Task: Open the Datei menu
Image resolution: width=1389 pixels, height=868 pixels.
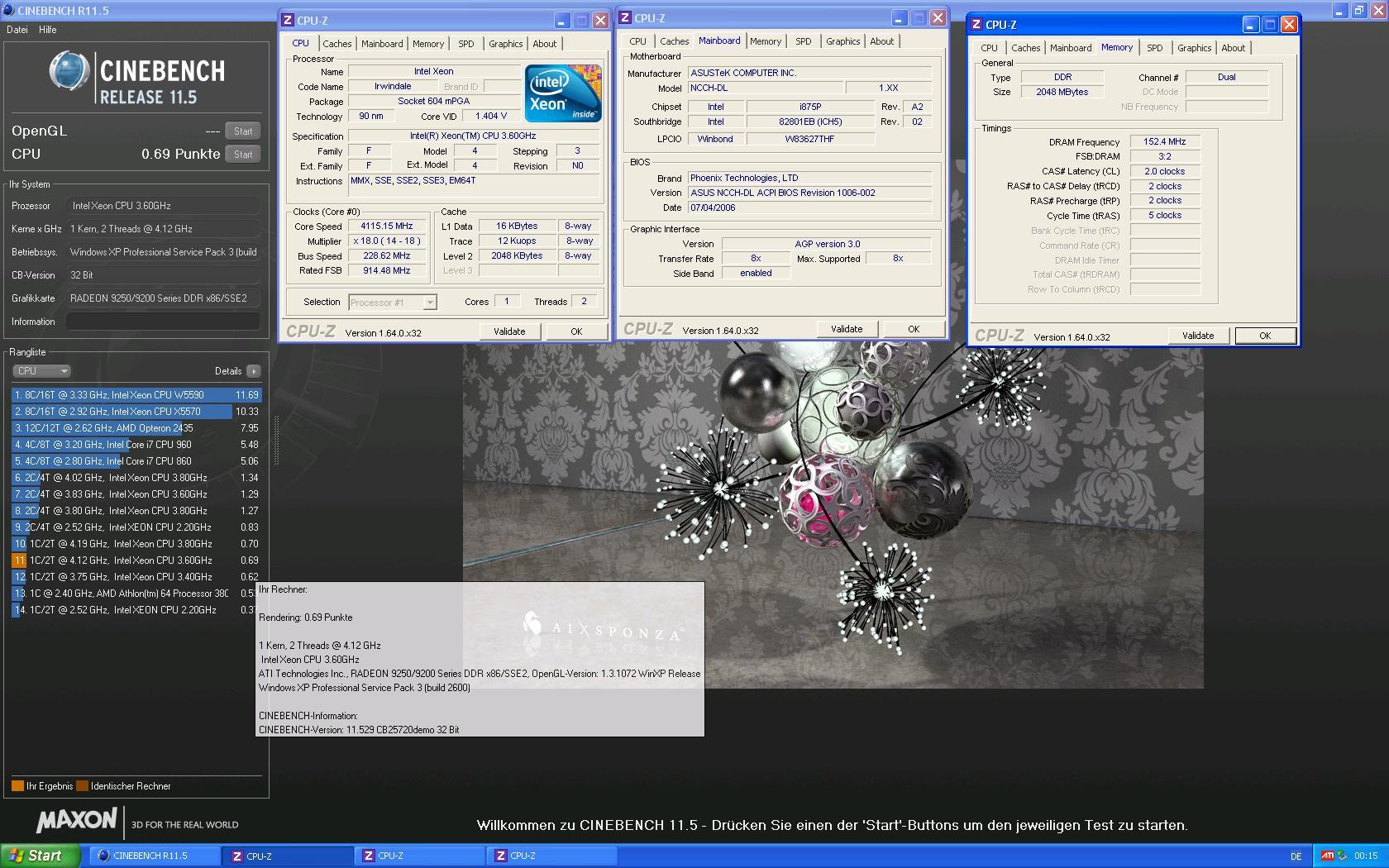Action: click(x=17, y=30)
